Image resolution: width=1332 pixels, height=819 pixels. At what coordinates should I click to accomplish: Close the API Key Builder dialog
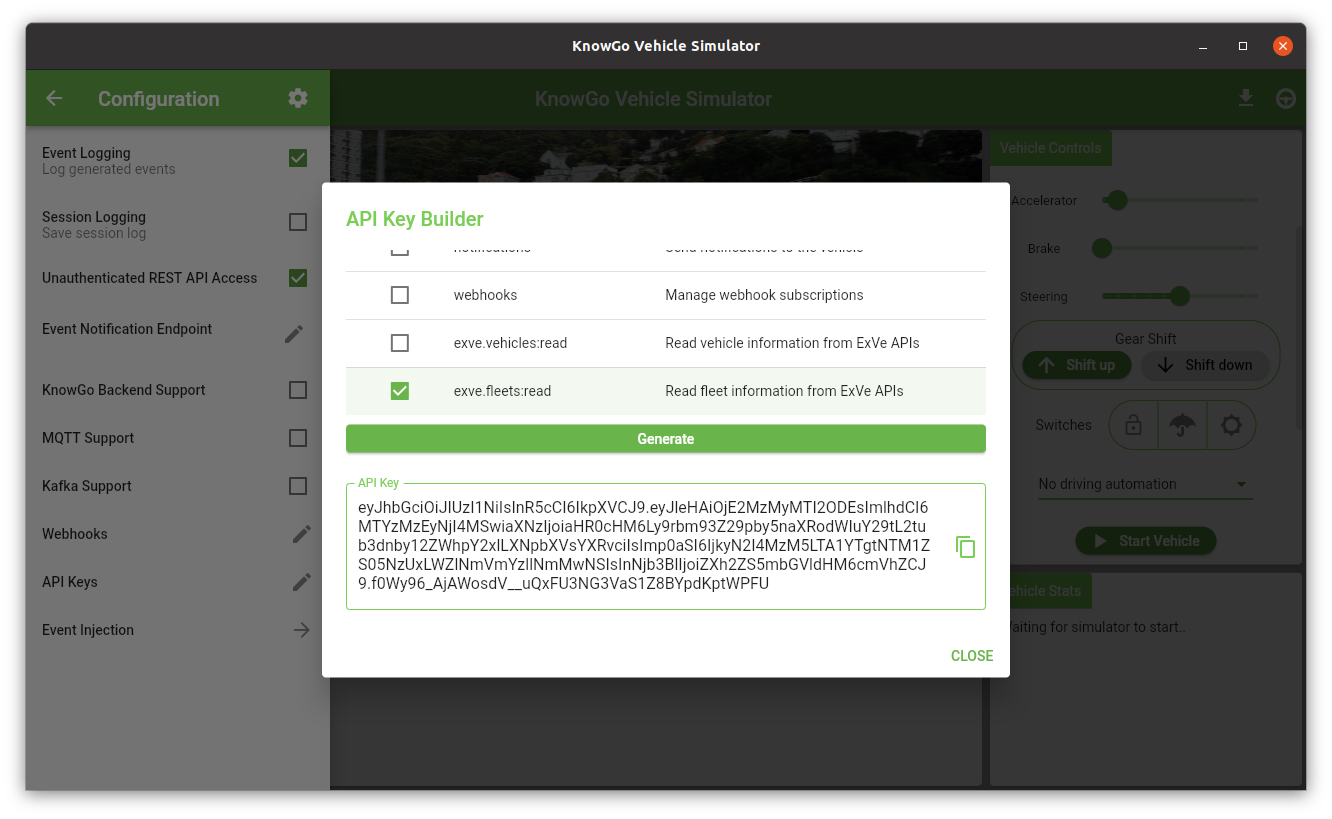[972, 656]
